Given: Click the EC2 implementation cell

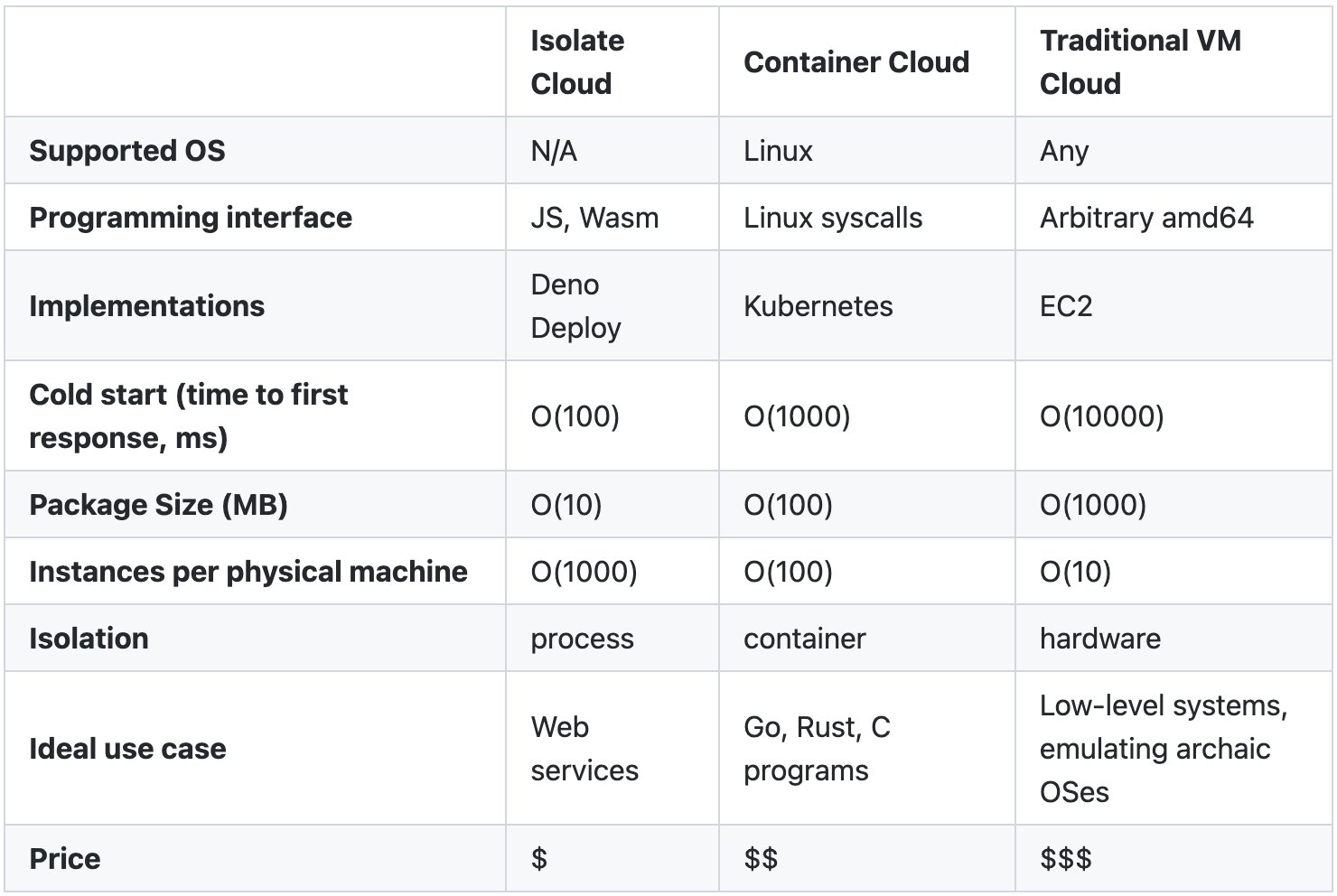Looking at the screenshot, I should pyautogui.click(x=1066, y=306).
